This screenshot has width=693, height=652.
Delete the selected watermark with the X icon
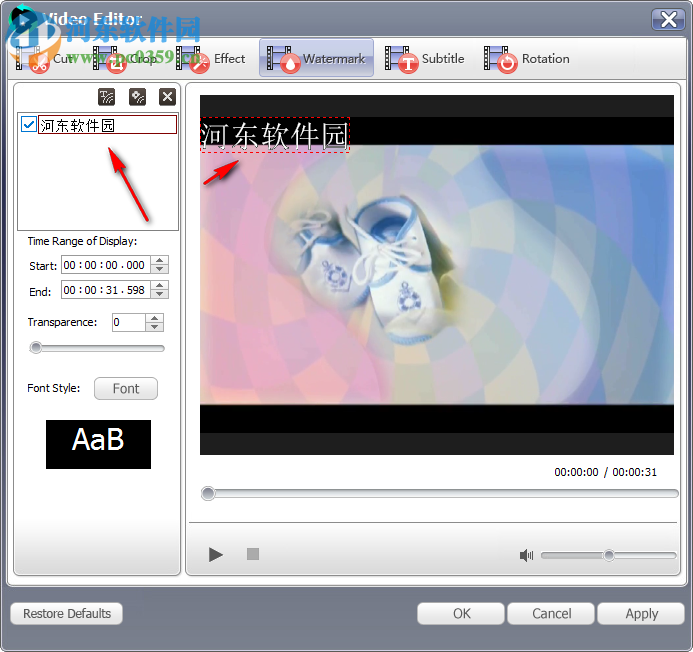tap(168, 97)
